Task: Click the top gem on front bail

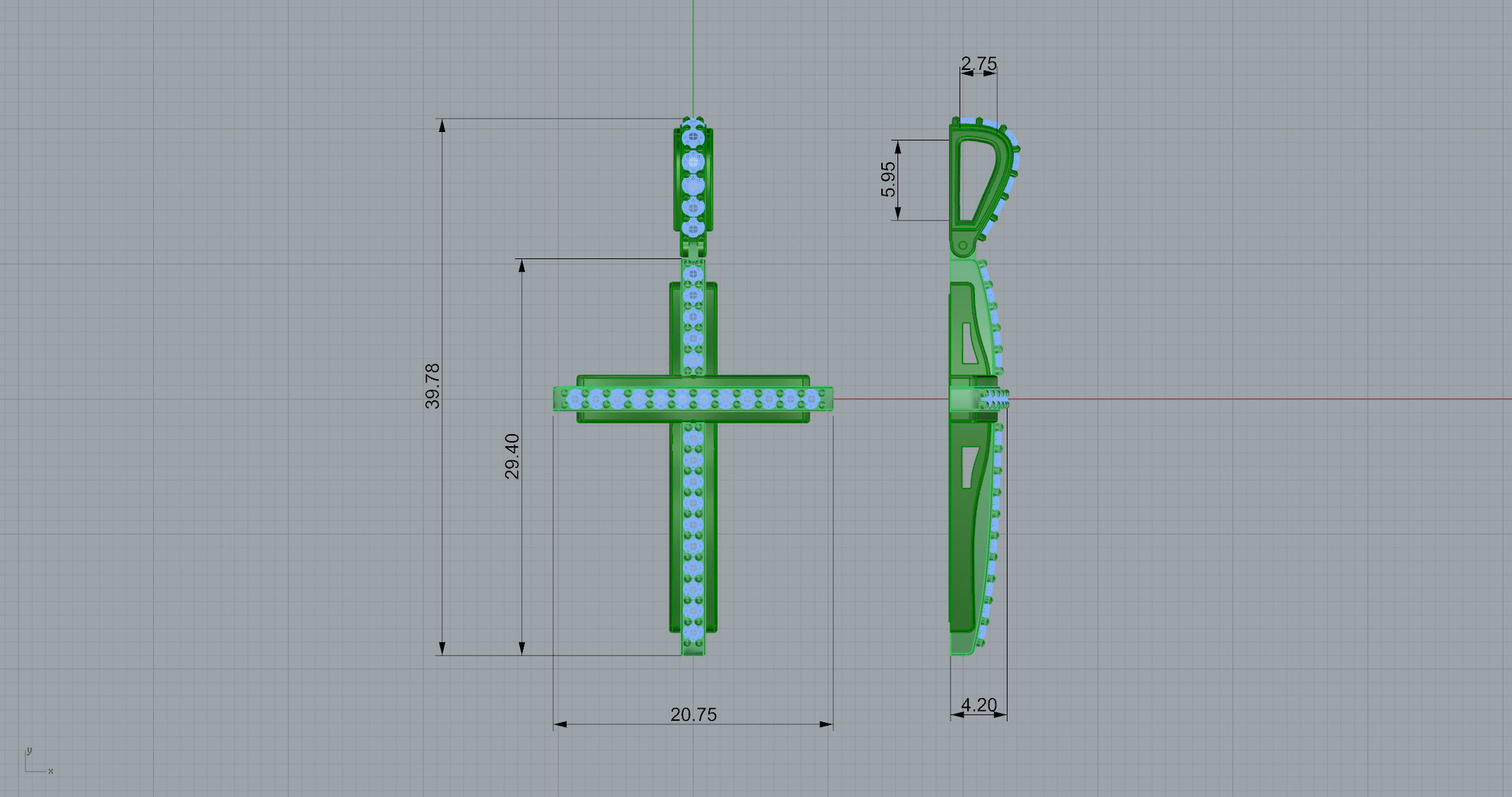Action: coord(694,136)
